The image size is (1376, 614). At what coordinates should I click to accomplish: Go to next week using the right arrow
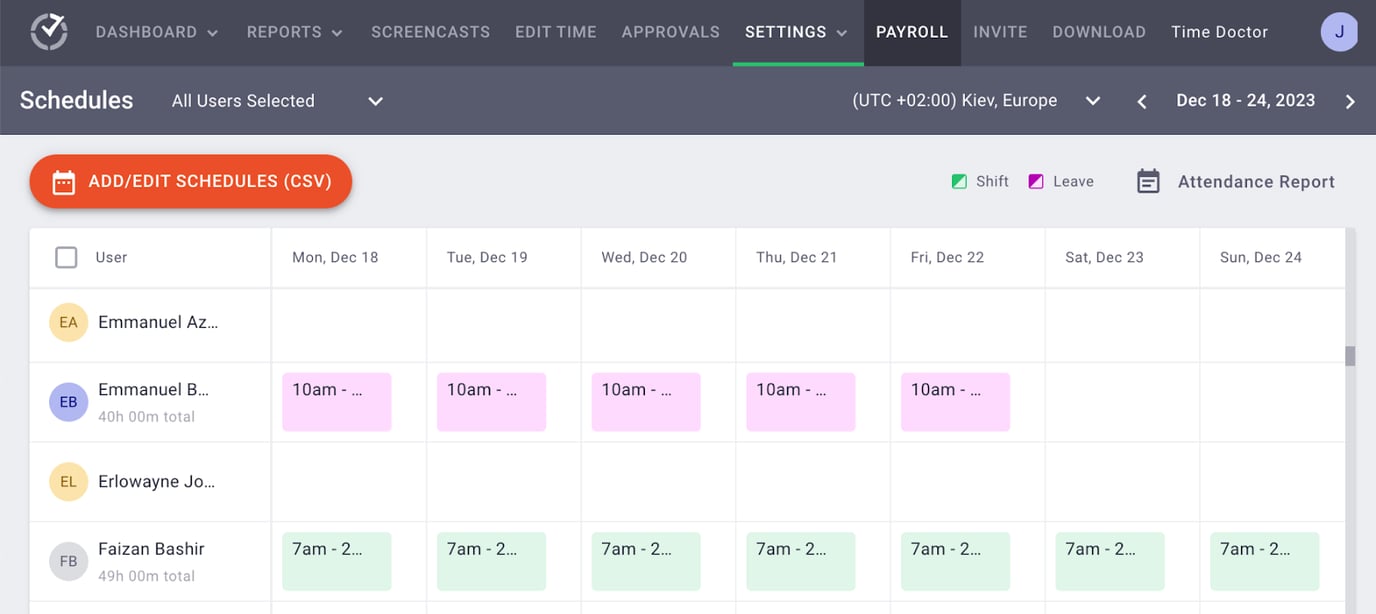[1350, 100]
